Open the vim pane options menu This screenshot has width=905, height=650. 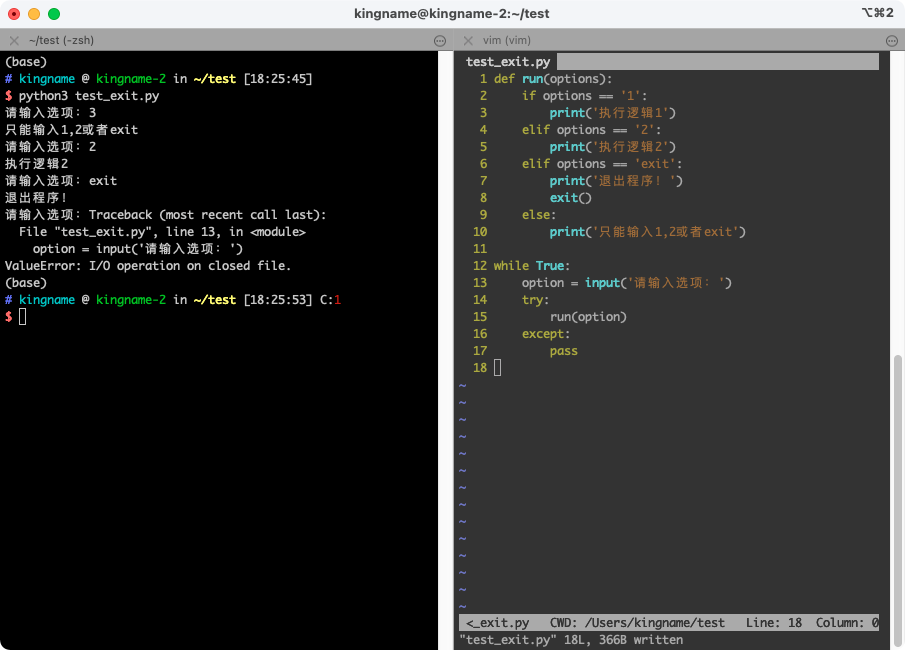pos(894,41)
